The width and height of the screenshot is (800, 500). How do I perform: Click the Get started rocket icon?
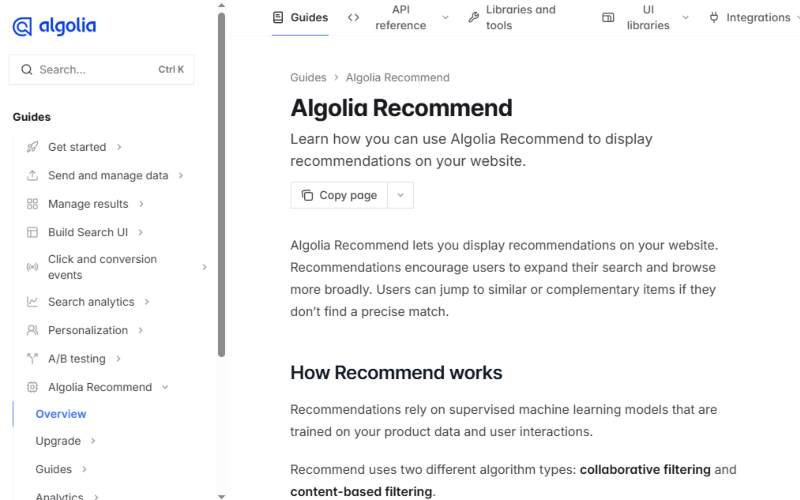click(x=32, y=147)
